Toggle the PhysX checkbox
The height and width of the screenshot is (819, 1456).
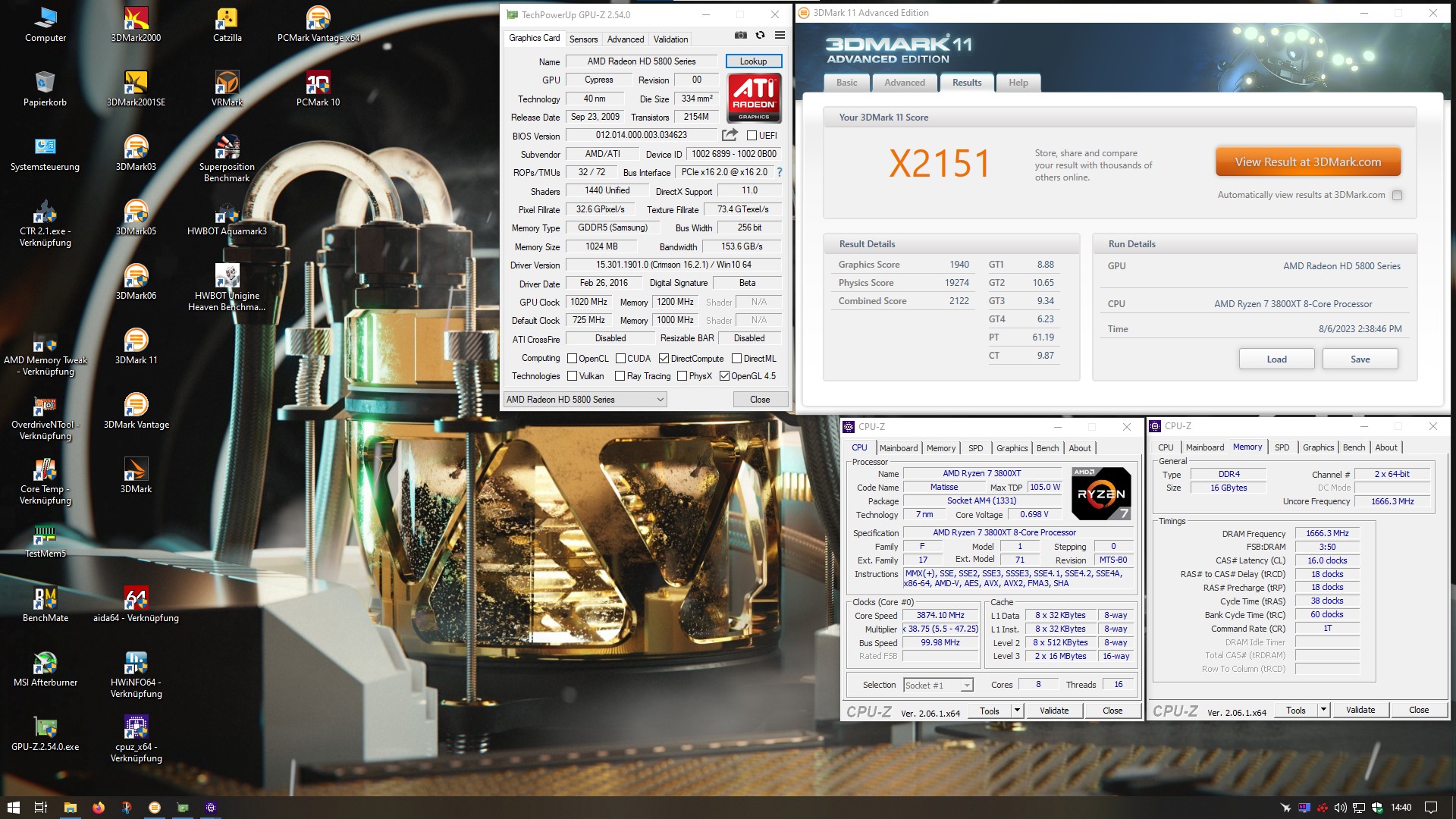coord(682,376)
